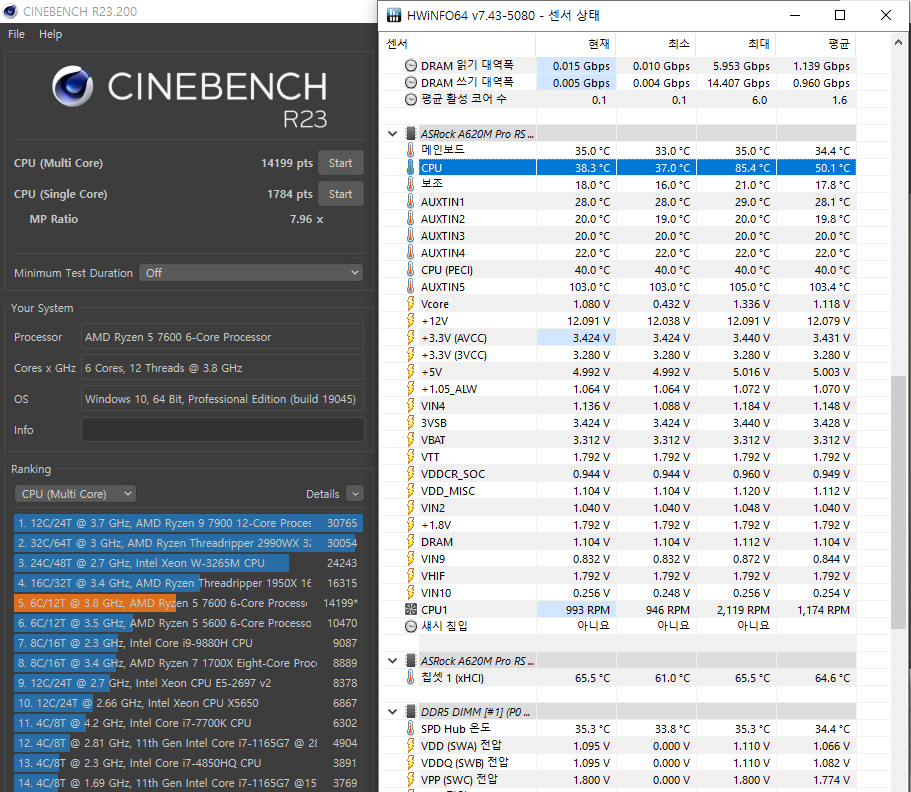Select ranking entry Intel Xeon CPU X5650

pos(188,703)
